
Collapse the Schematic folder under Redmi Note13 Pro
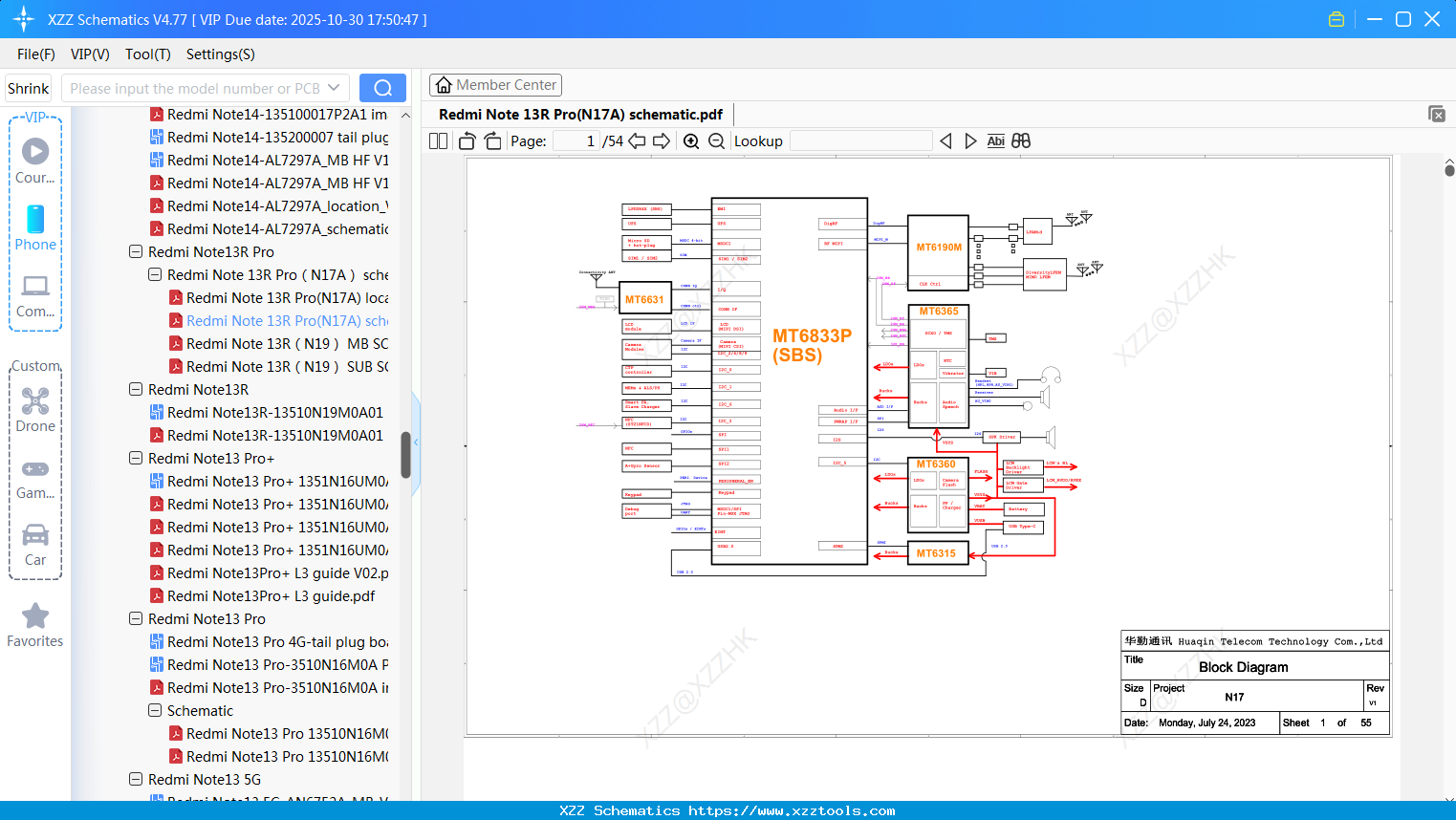point(155,710)
